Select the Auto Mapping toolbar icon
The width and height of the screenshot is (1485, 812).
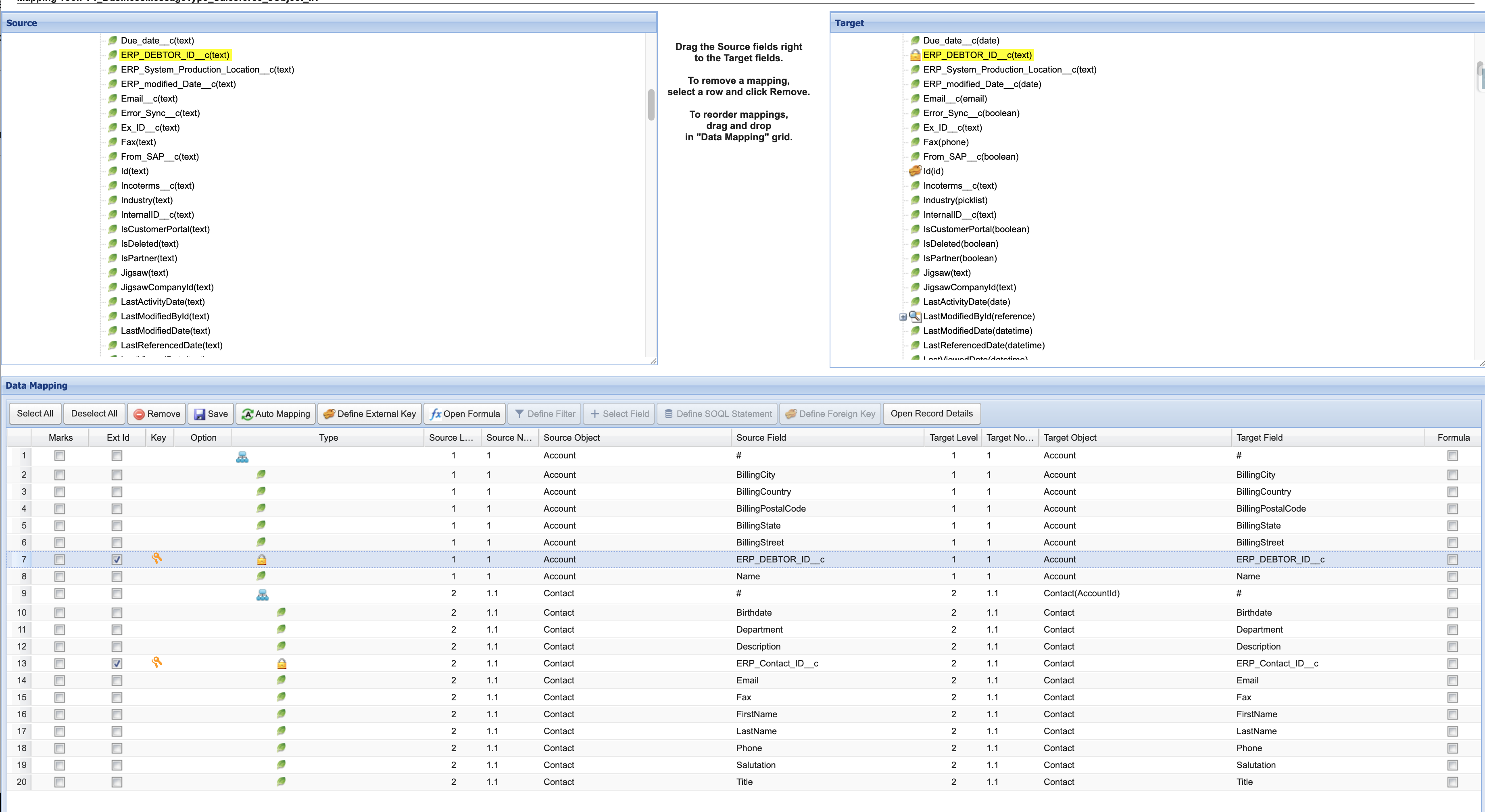247,414
